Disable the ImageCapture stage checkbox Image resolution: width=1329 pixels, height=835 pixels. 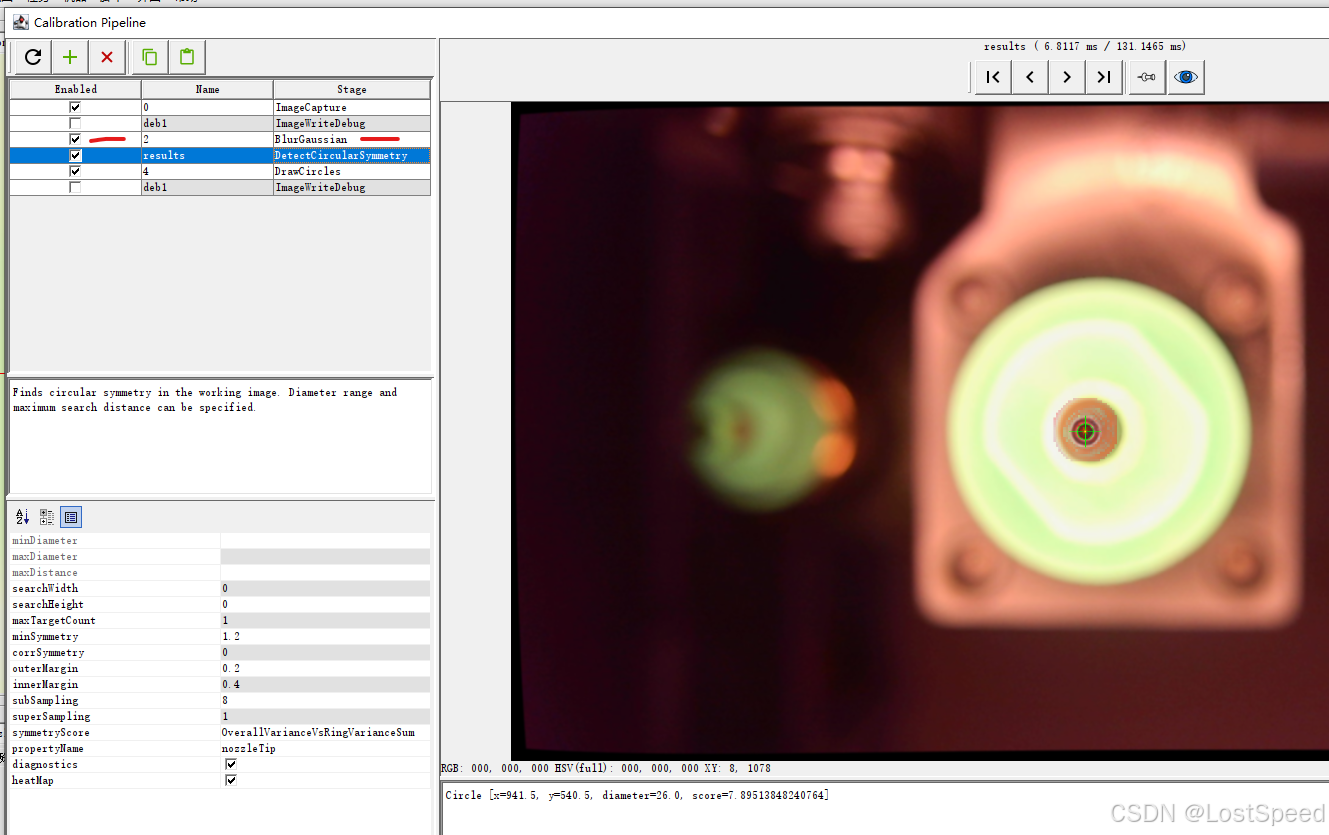pos(75,107)
